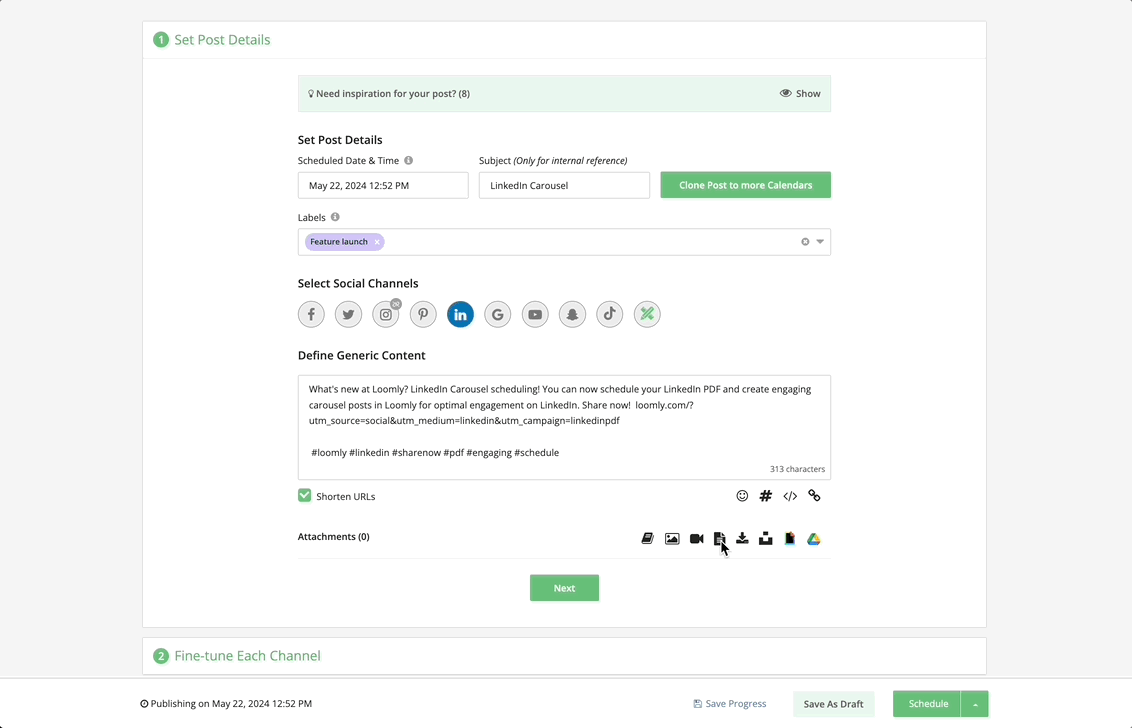Viewport: 1132px width, 728px height.
Task: Attach a video with camera icon
Action: 697,539
